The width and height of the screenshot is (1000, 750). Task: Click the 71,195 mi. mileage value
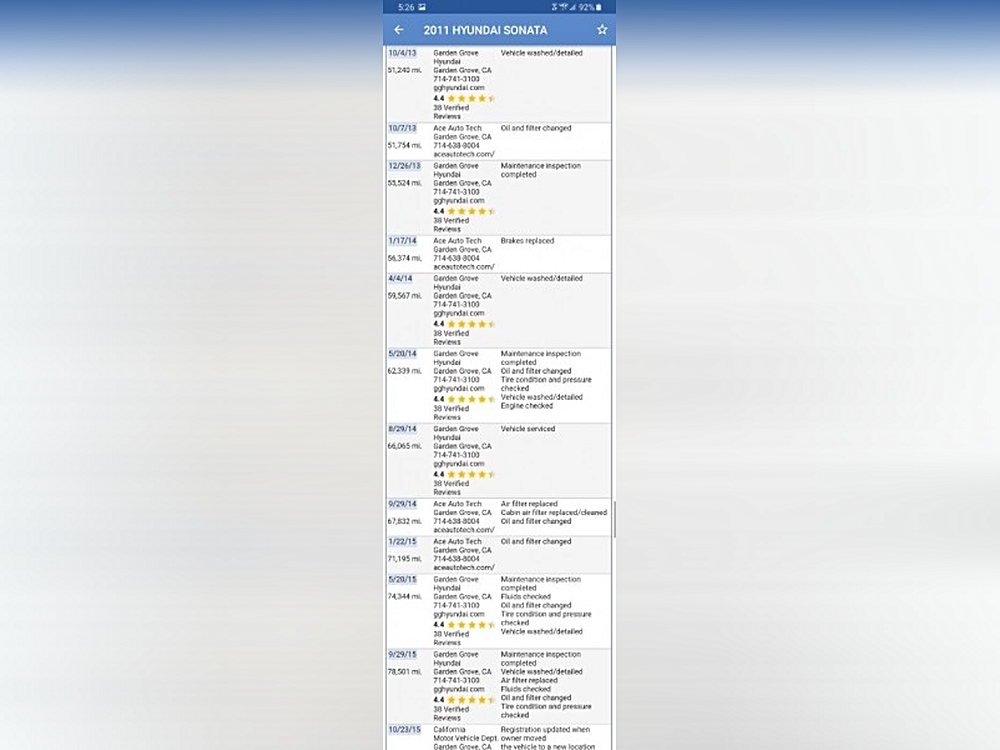[404, 559]
